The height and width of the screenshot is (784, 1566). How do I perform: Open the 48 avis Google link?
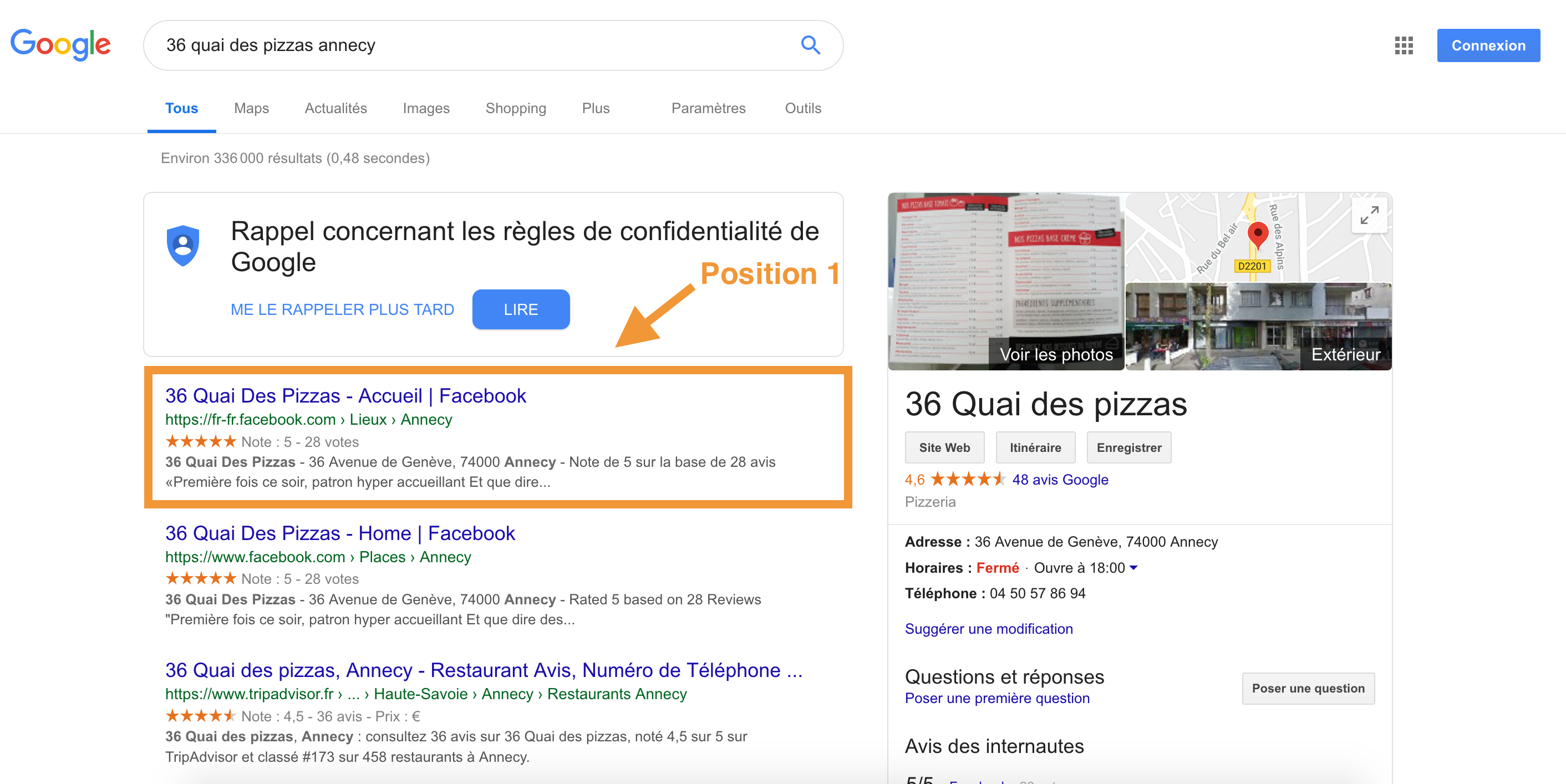(x=1060, y=480)
